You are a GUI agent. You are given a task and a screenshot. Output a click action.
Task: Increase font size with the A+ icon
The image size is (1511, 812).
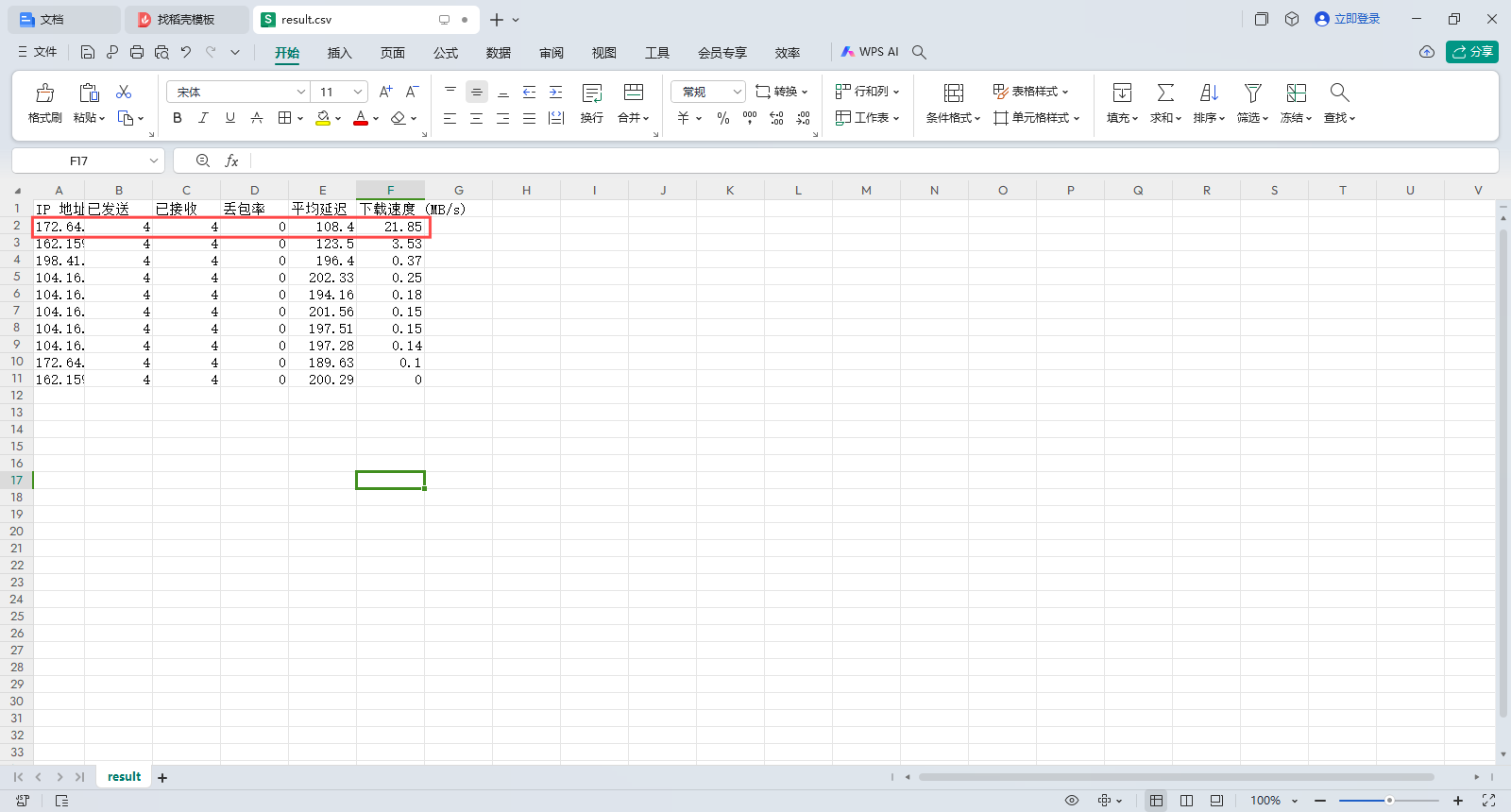click(x=385, y=92)
